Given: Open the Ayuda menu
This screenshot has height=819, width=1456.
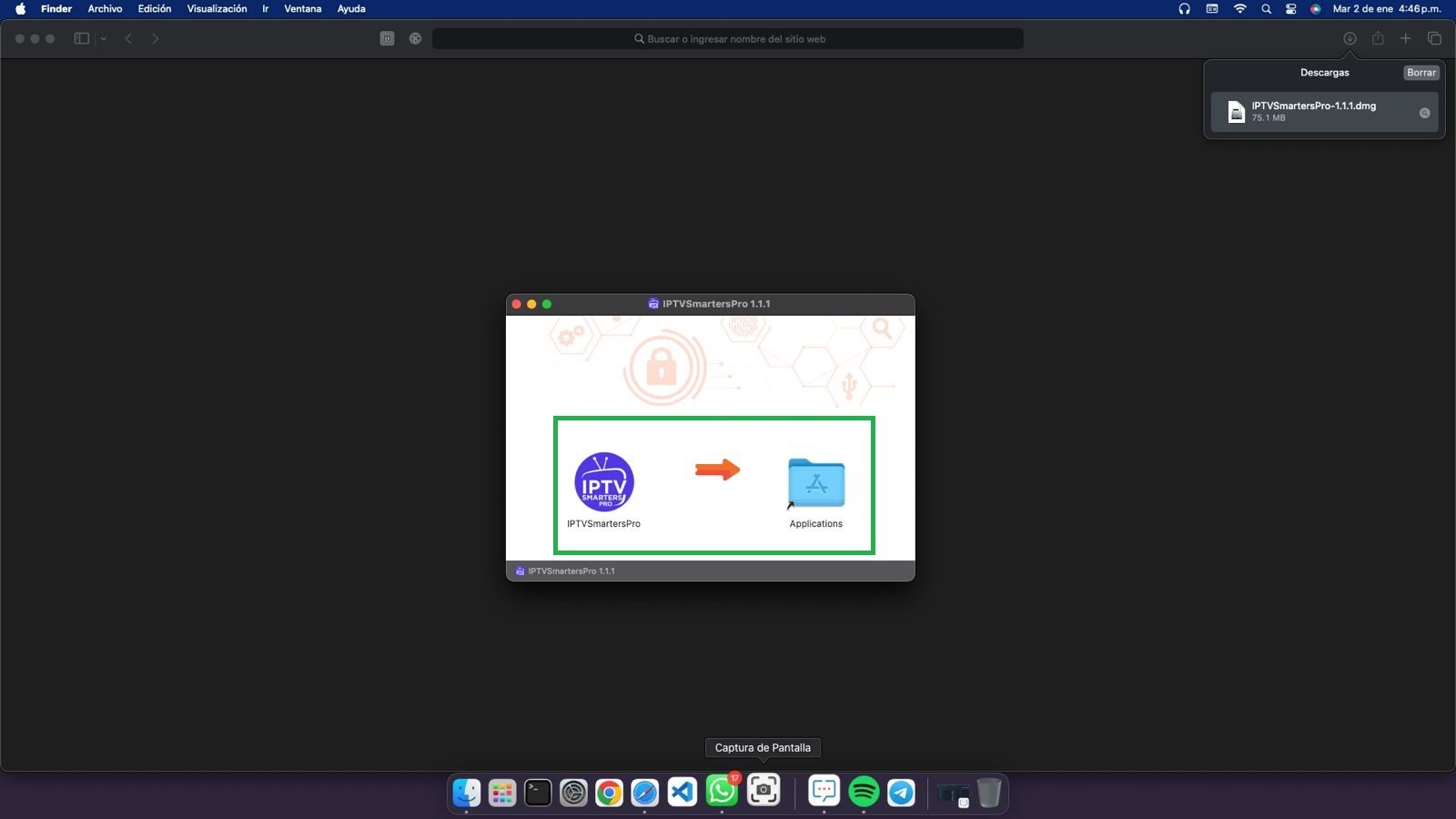Looking at the screenshot, I should (x=351, y=9).
